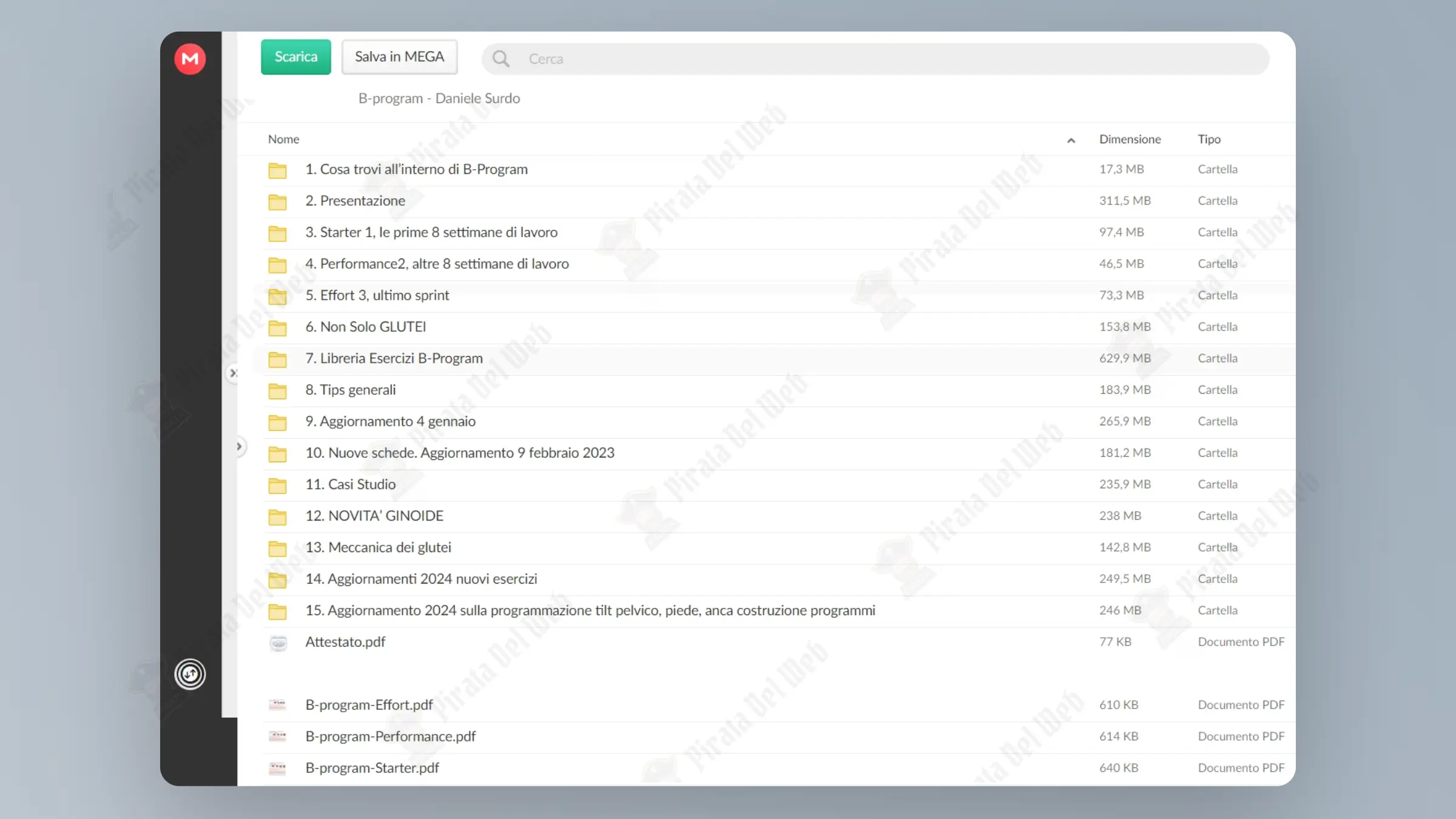This screenshot has width=1456, height=819.
Task: Toggle name sort order arrow in header
Action: coord(1071,140)
